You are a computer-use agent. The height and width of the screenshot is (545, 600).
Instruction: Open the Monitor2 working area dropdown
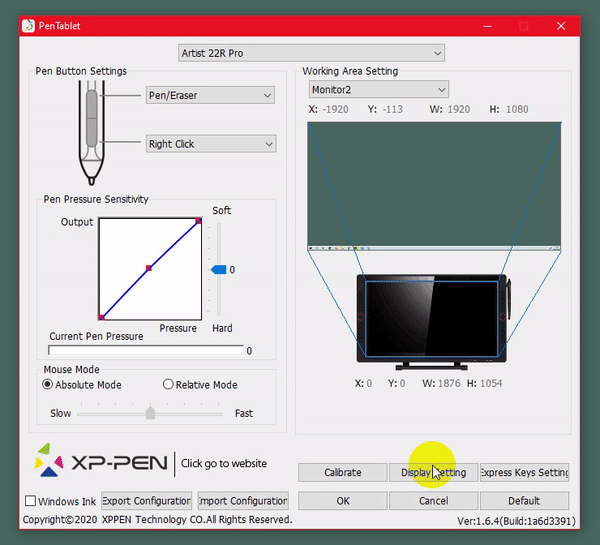(x=378, y=90)
